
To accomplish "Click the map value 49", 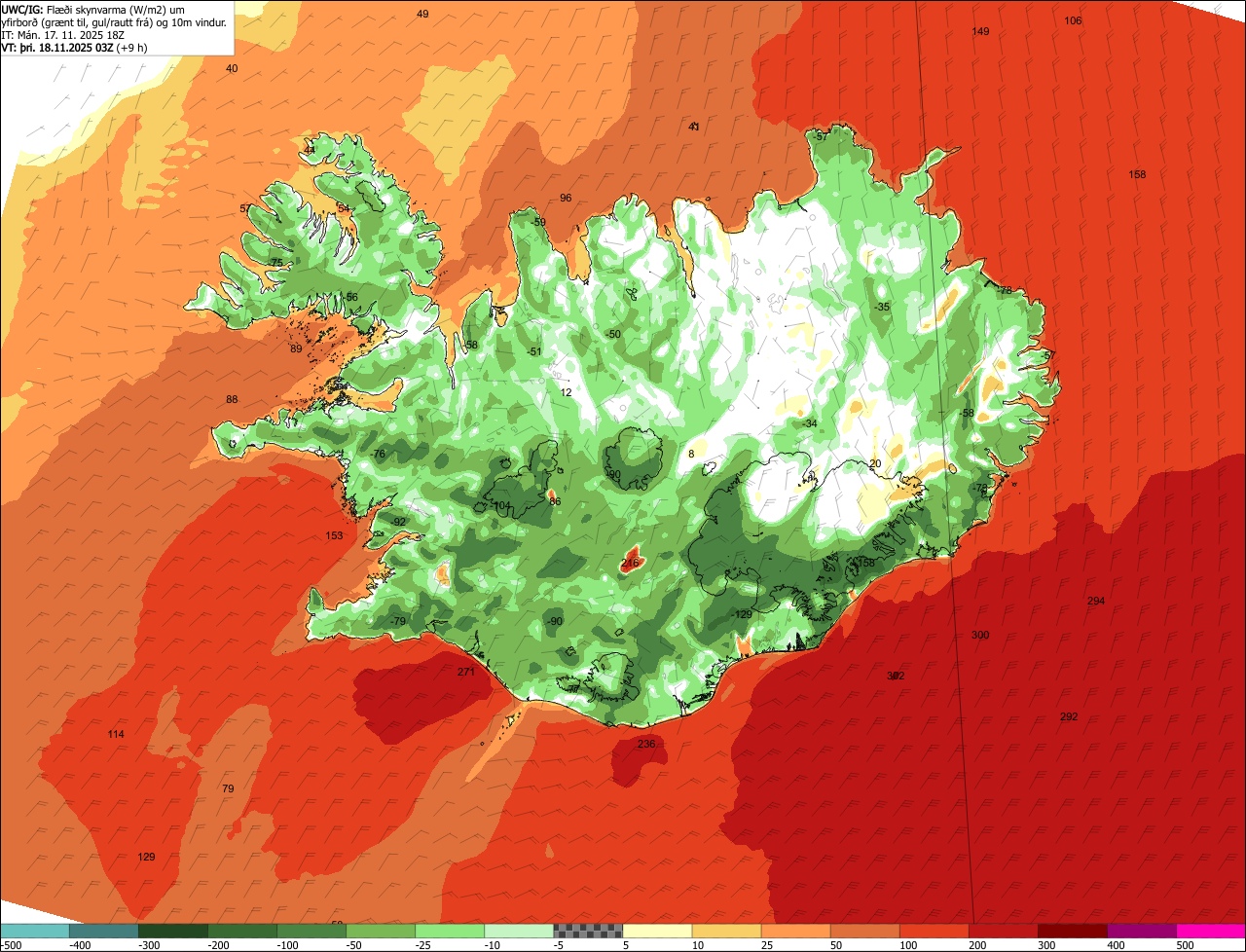I will pyautogui.click(x=422, y=14).
